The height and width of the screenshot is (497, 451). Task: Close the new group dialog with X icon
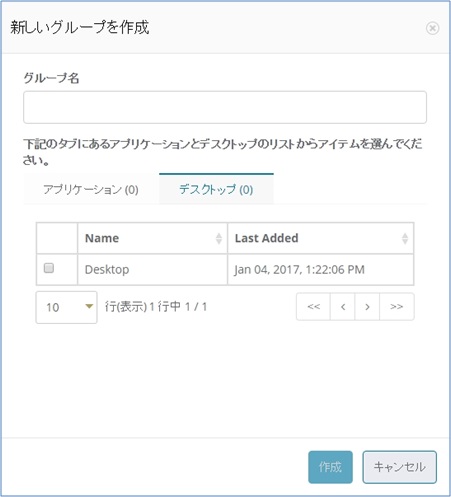[432, 28]
